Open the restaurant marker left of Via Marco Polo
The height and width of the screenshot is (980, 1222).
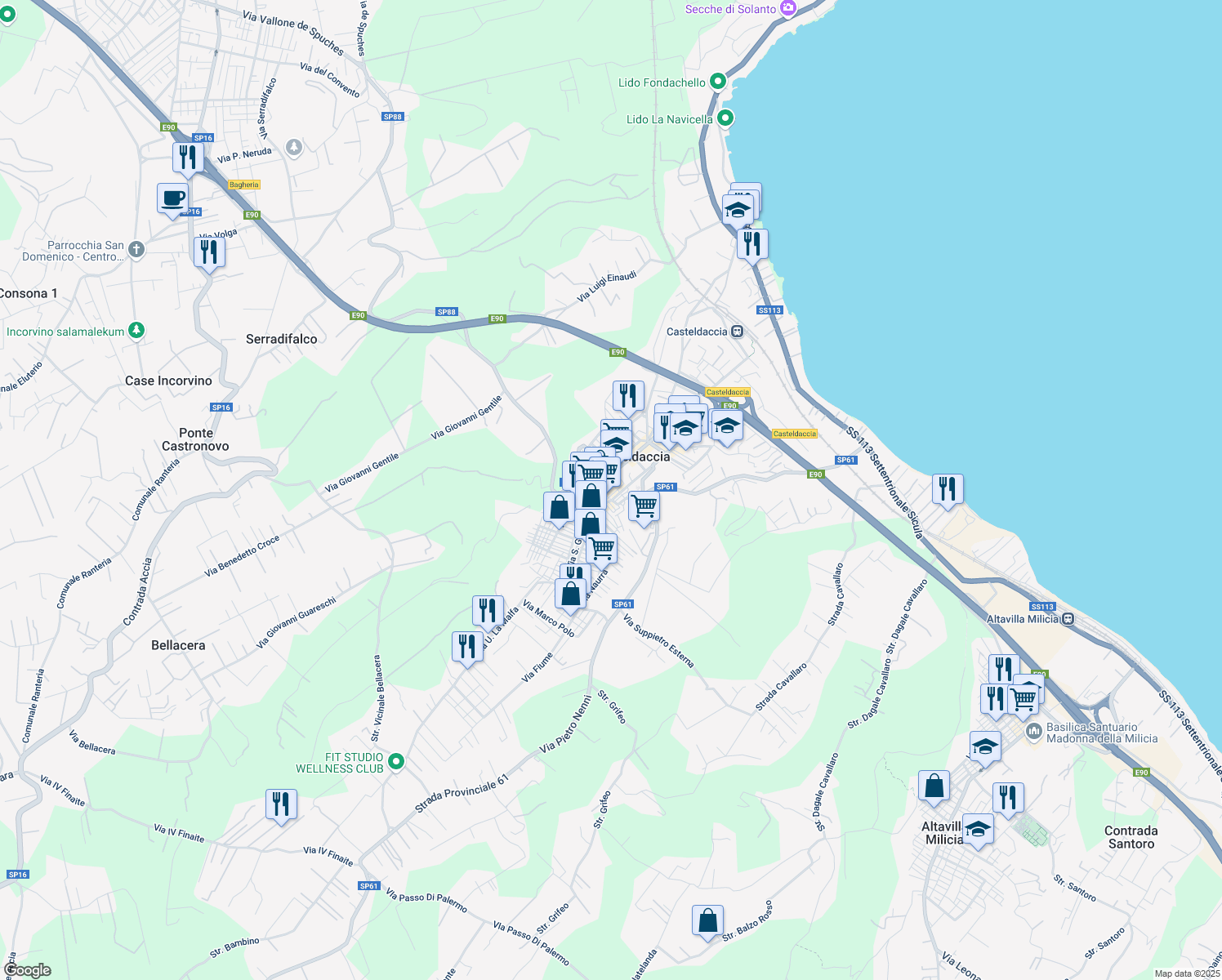click(x=488, y=612)
